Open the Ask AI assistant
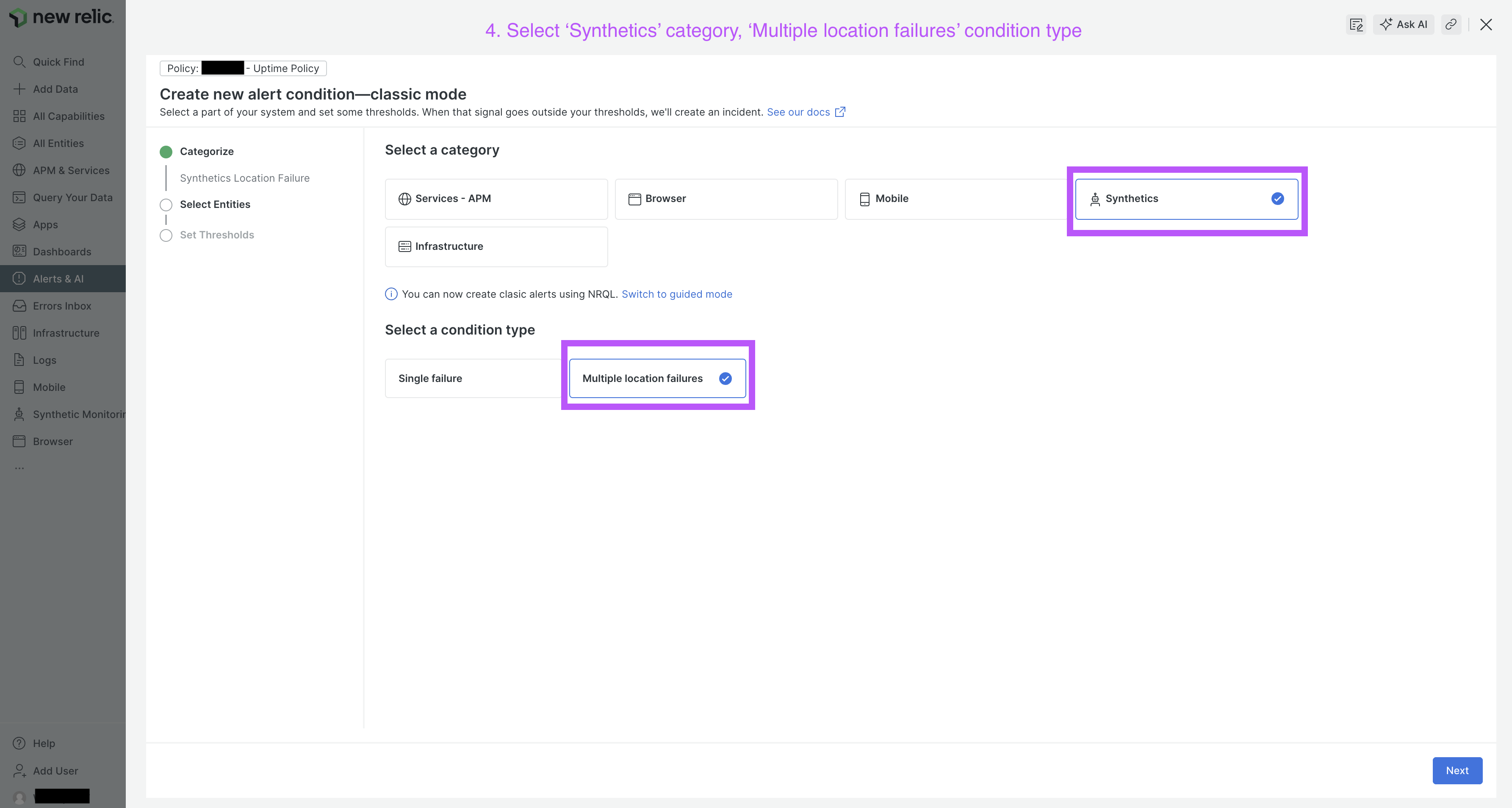Image resolution: width=1512 pixels, height=808 pixels. (x=1404, y=24)
